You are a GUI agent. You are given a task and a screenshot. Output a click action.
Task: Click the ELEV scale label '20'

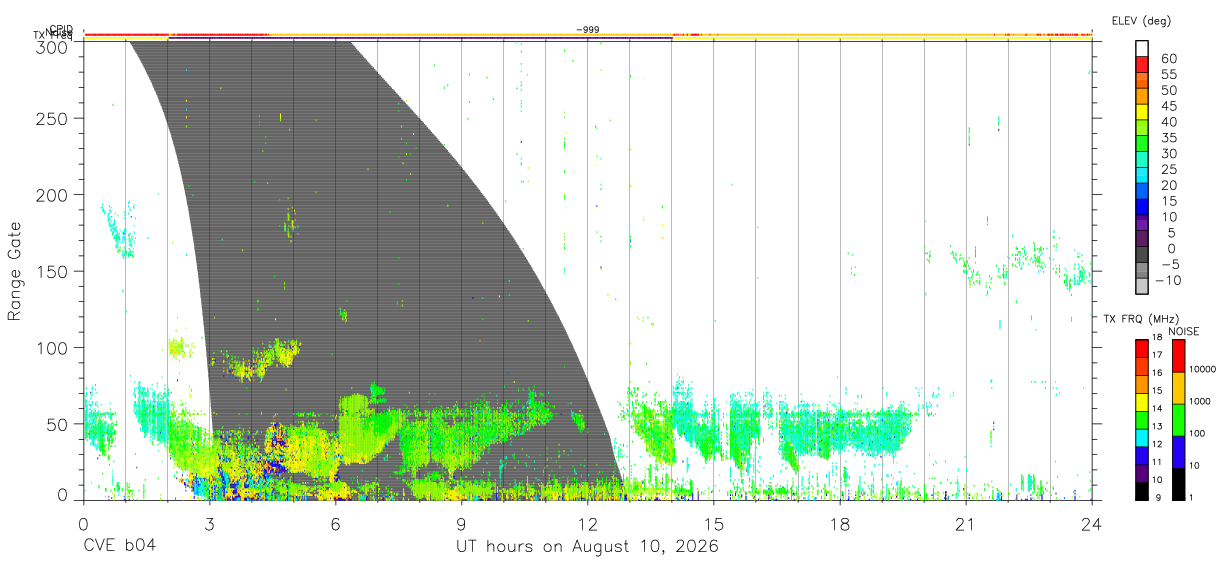[x=1168, y=185]
